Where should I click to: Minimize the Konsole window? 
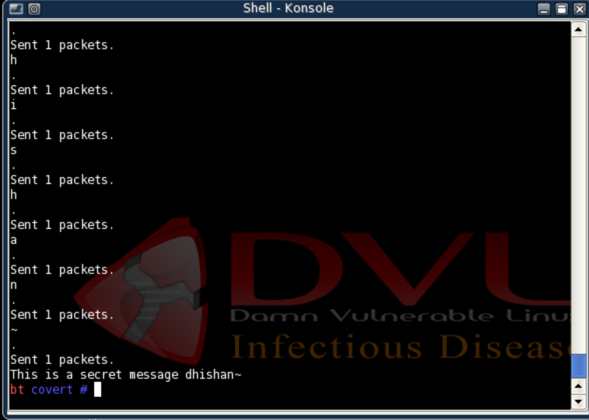544,9
